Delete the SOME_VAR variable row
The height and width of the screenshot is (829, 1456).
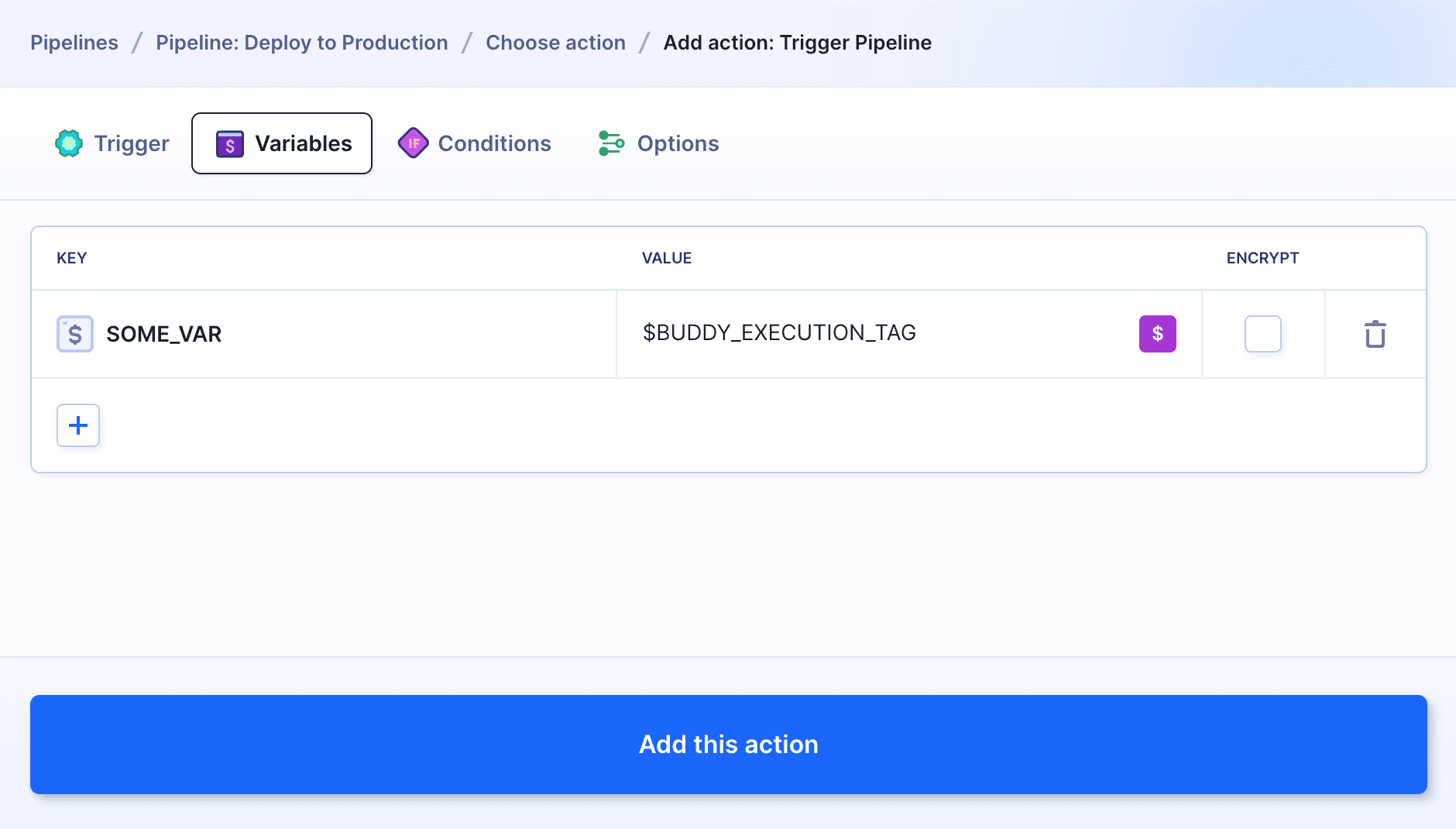point(1374,333)
